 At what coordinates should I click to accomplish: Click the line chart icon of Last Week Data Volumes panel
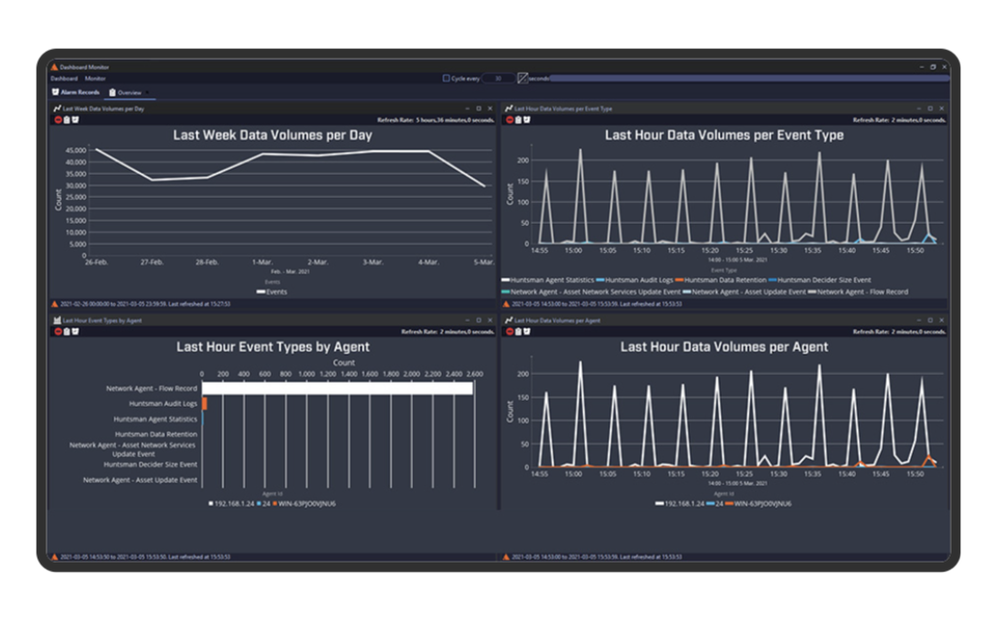57,108
